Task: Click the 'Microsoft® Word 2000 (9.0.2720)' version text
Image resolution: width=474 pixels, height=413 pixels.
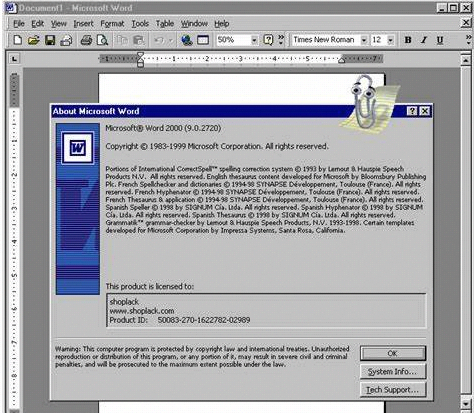Action: [163, 128]
